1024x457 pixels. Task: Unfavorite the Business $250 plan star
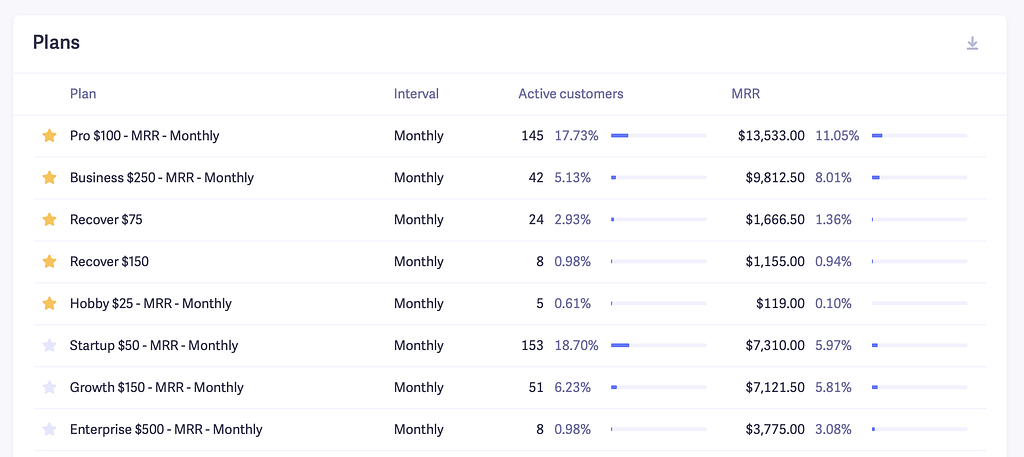click(x=49, y=178)
